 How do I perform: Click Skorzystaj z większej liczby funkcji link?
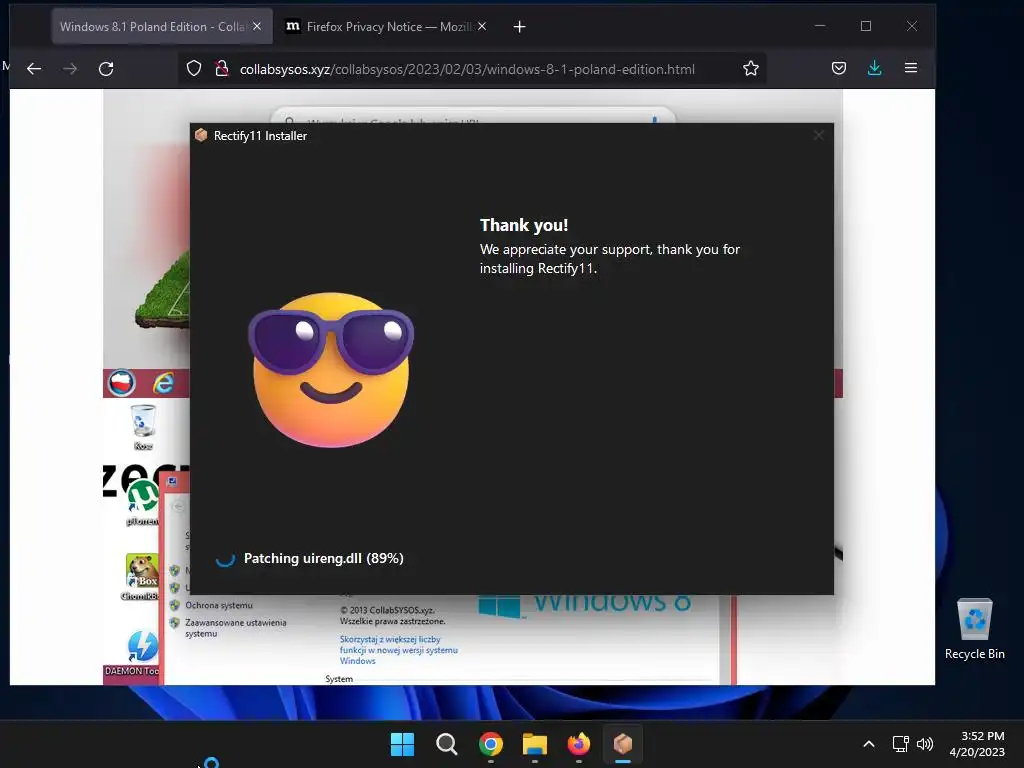[398, 650]
